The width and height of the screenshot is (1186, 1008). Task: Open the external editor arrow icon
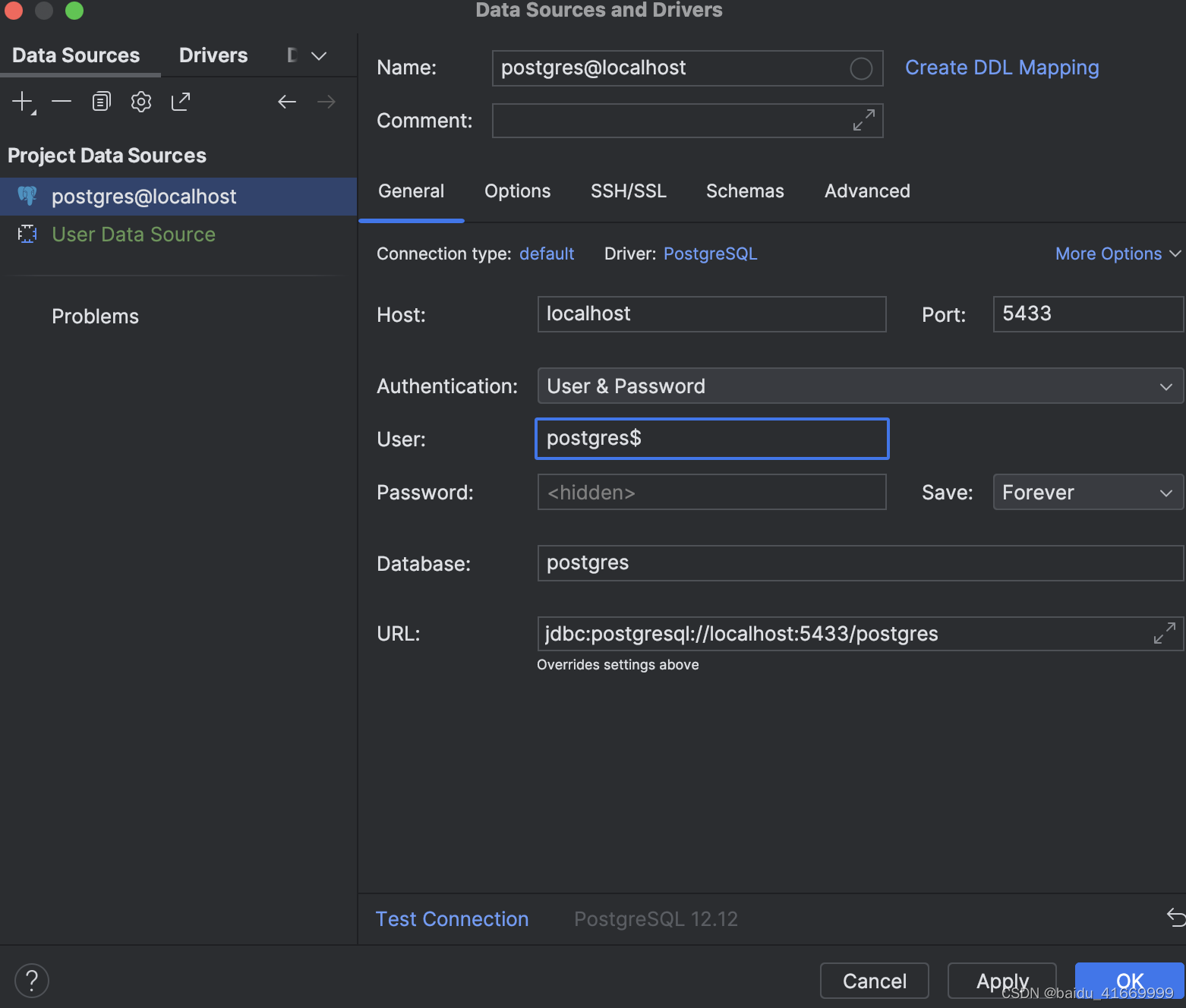(181, 101)
